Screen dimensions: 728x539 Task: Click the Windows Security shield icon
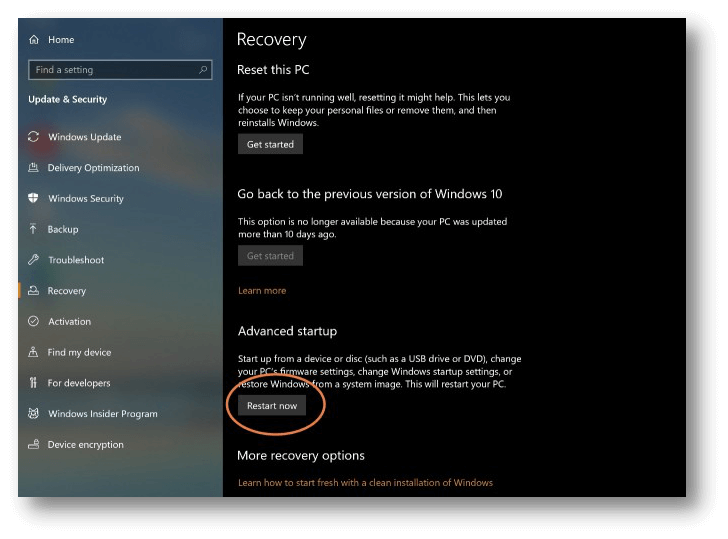(x=34, y=199)
